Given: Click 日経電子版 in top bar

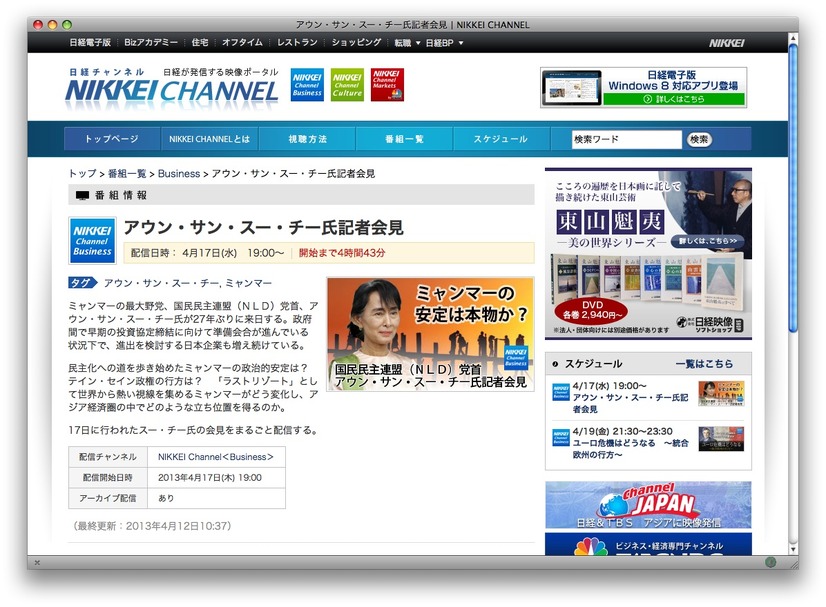Looking at the screenshot, I should [90, 43].
